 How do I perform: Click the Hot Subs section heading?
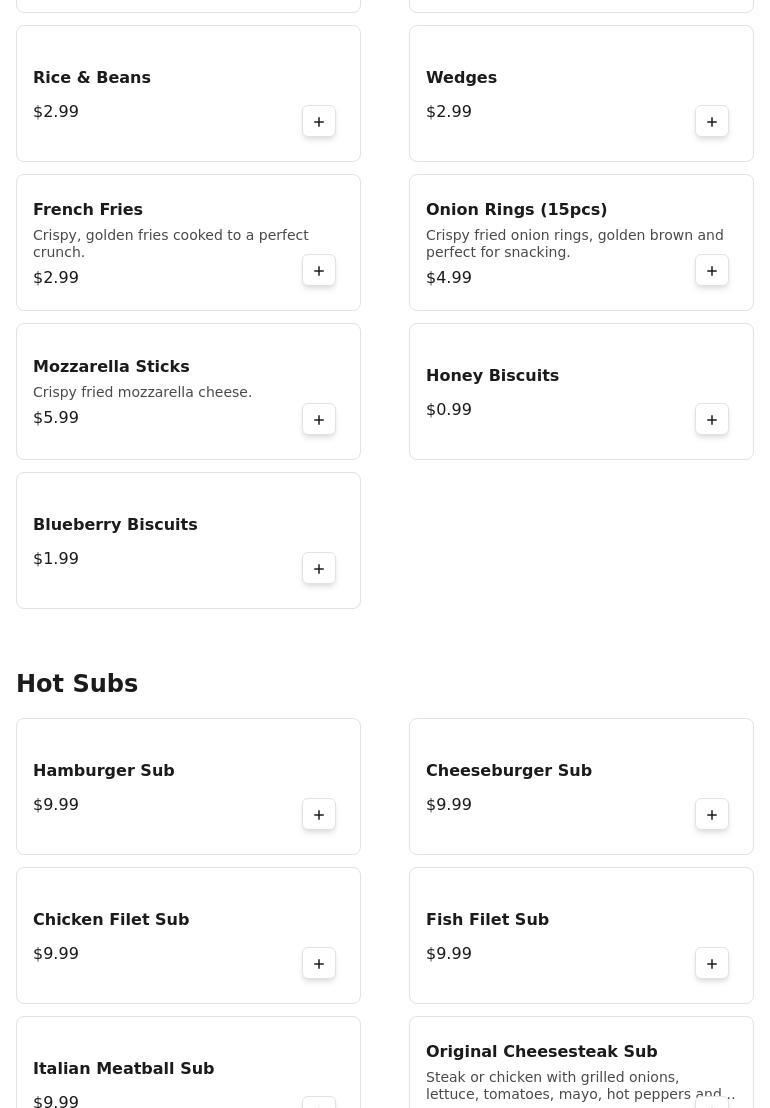click(x=77, y=684)
